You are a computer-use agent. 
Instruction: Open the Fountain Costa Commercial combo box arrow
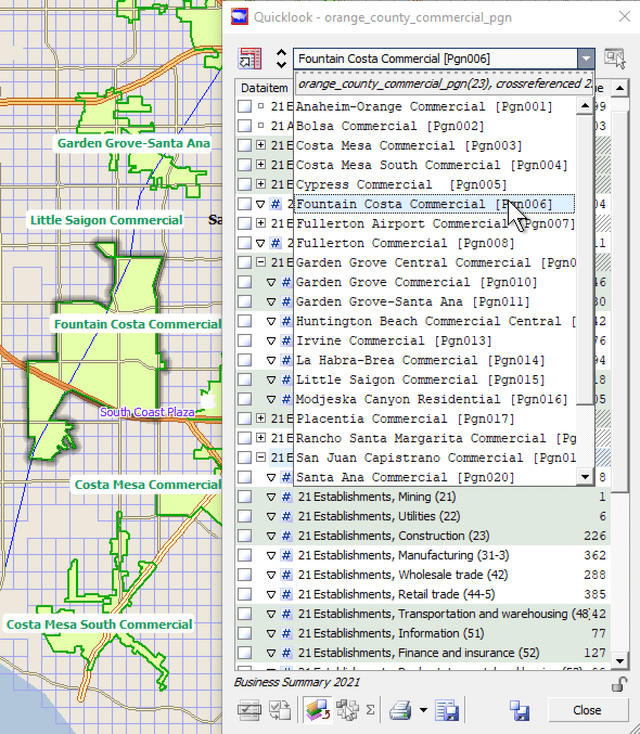pos(585,59)
